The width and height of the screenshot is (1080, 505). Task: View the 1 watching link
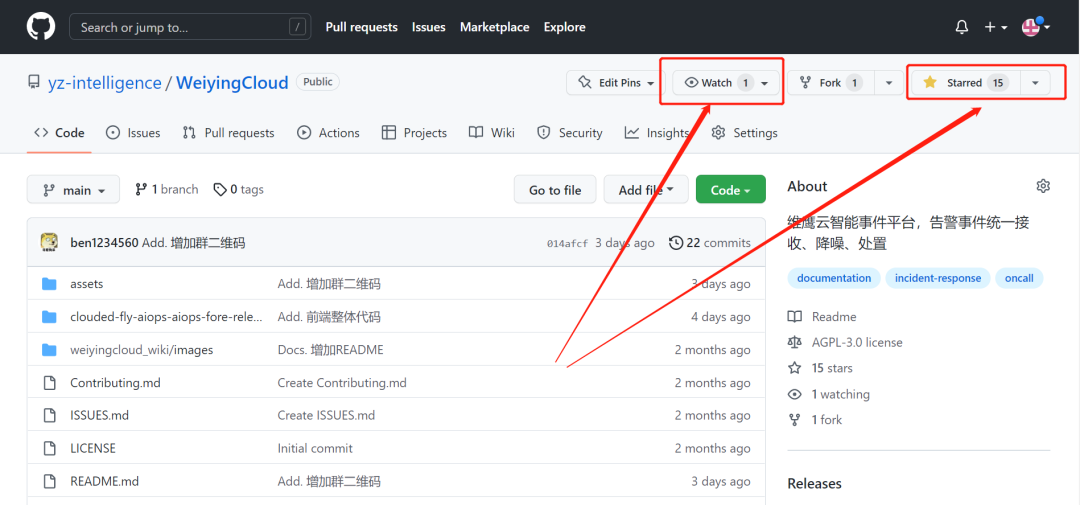coord(829,394)
